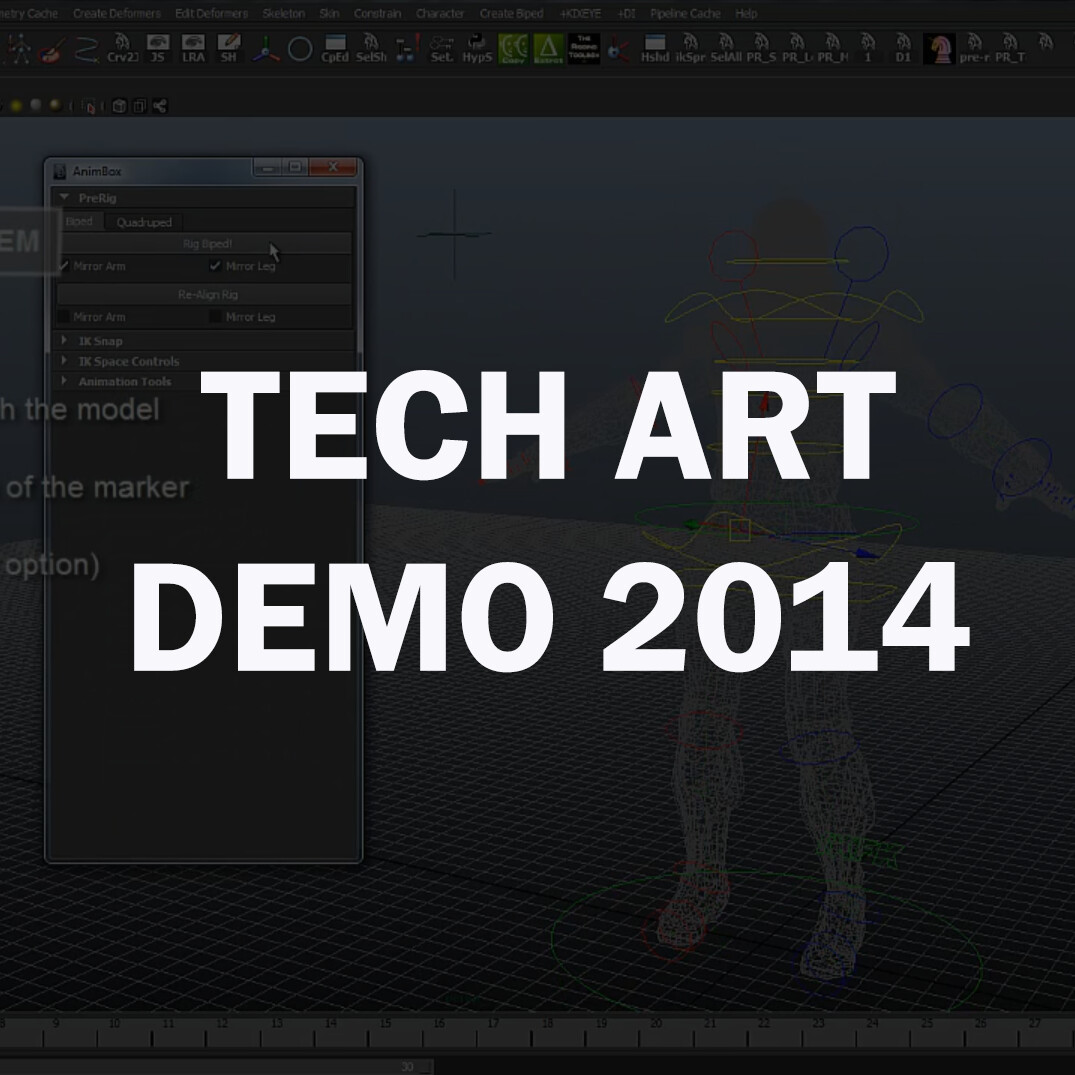Select the SelSh shelf icon
Screen dimensions: 1075x1075
(371, 47)
